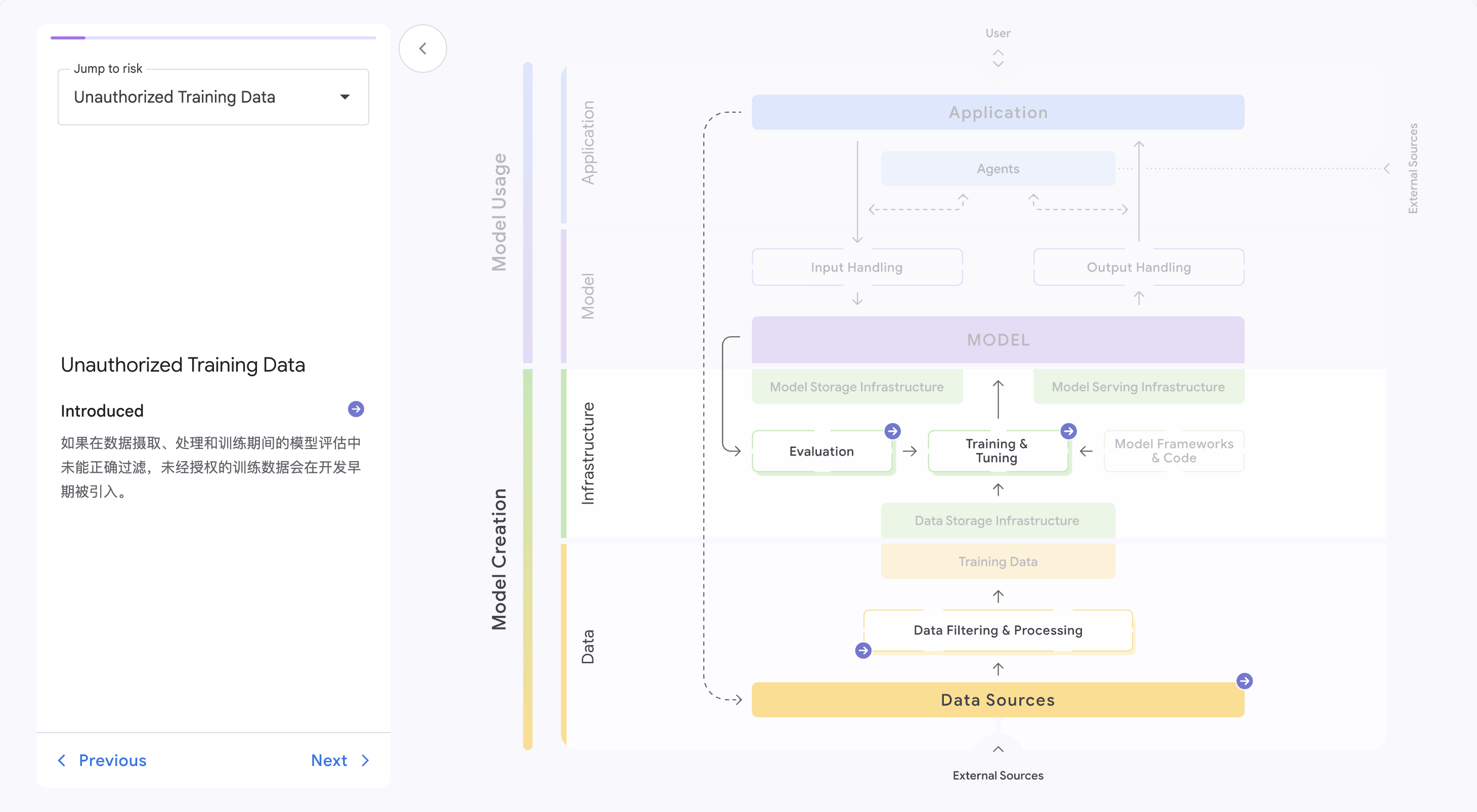
Task: Select the Evaluation component box
Action: 821,452
